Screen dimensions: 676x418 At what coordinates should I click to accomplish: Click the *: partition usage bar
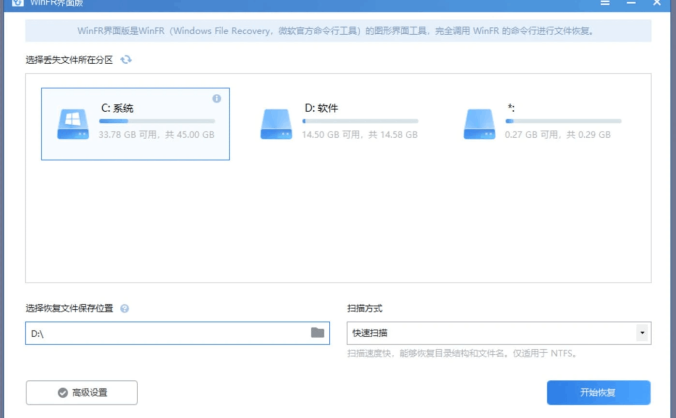click(x=563, y=121)
